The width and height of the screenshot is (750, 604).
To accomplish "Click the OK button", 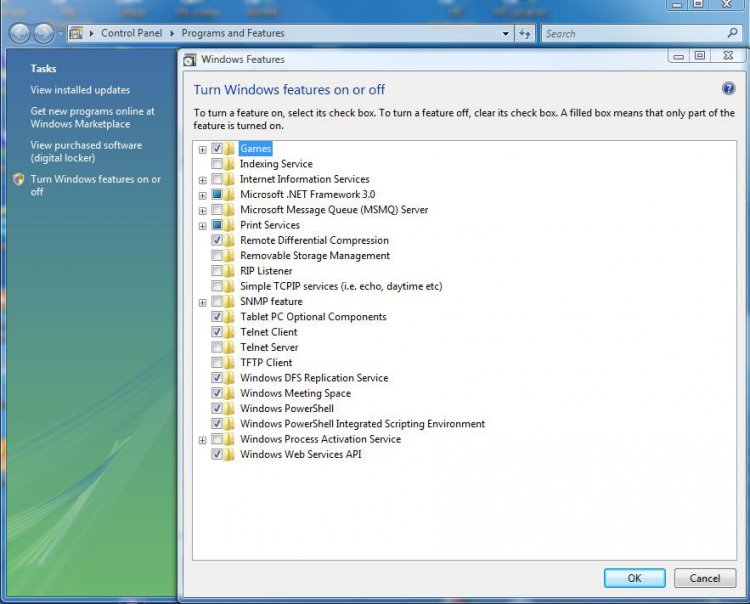I will pyautogui.click(x=634, y=578).
